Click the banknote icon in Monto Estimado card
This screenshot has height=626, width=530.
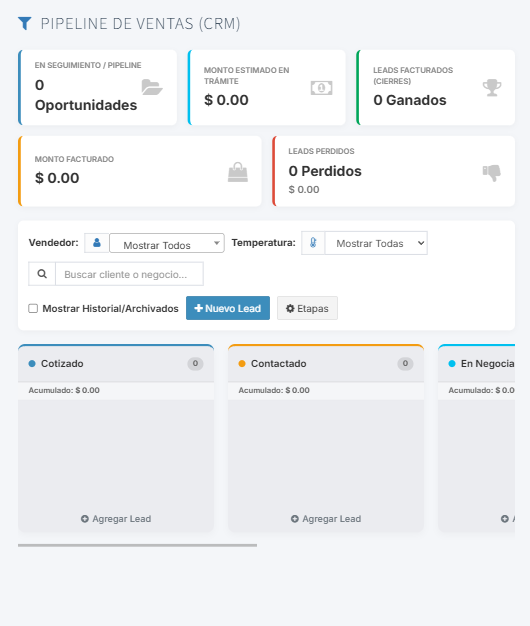coord(321,88)
